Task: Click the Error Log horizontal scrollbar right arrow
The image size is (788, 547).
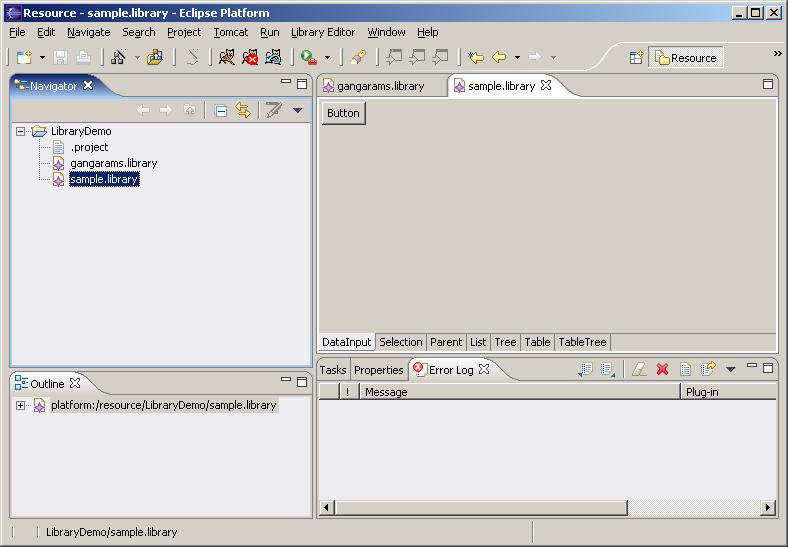Action: point(768,508)
